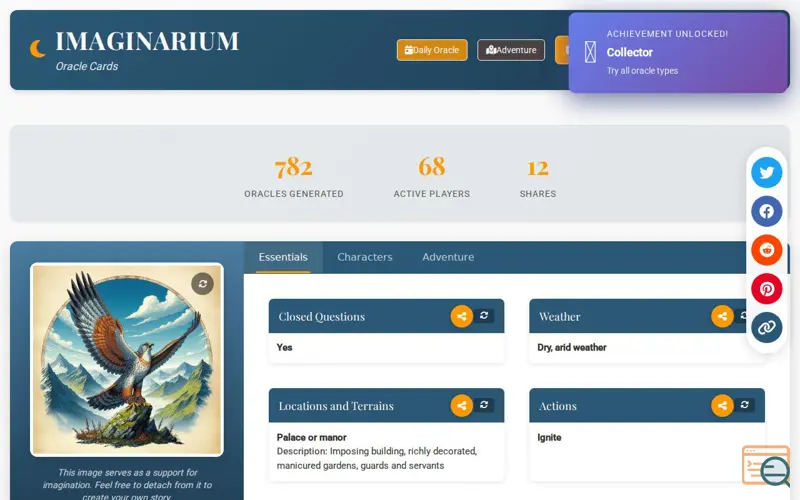Share on Facebook

pos(766,211)
